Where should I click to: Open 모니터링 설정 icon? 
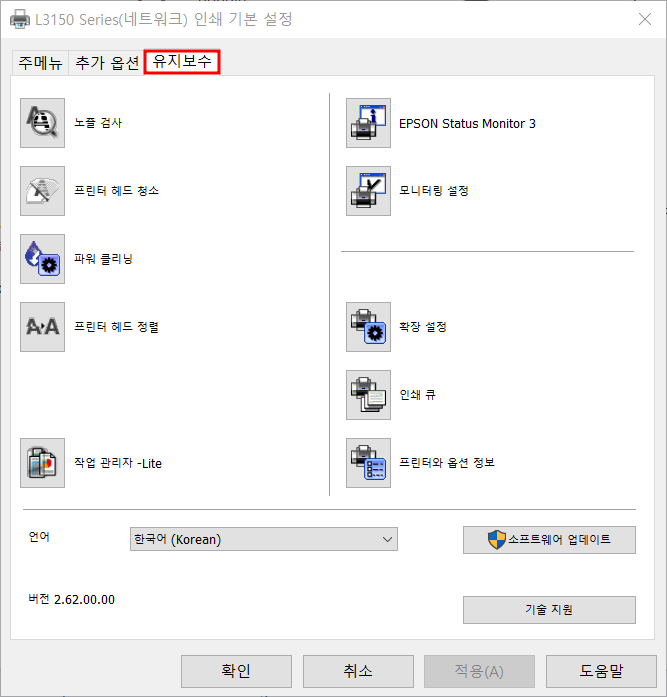click(368, 191)
